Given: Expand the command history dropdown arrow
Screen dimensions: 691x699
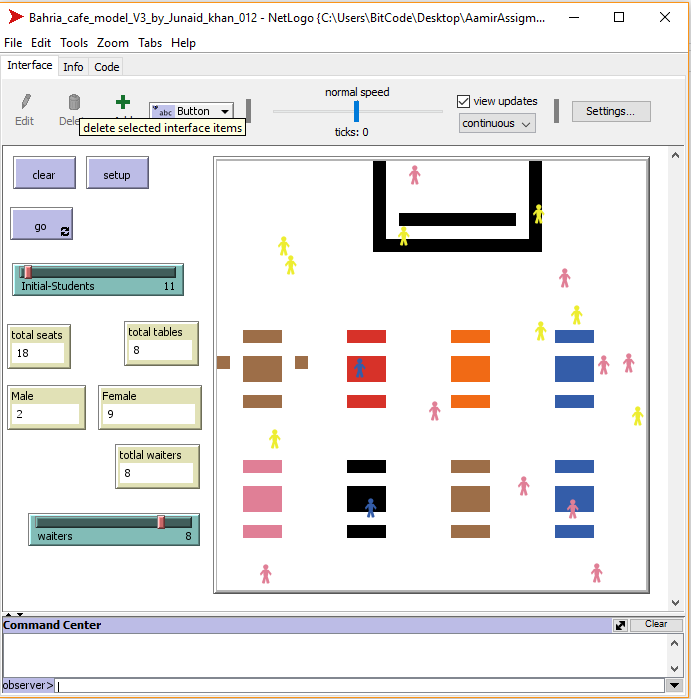Looking at the screenshot, I should tap(675, 685).
